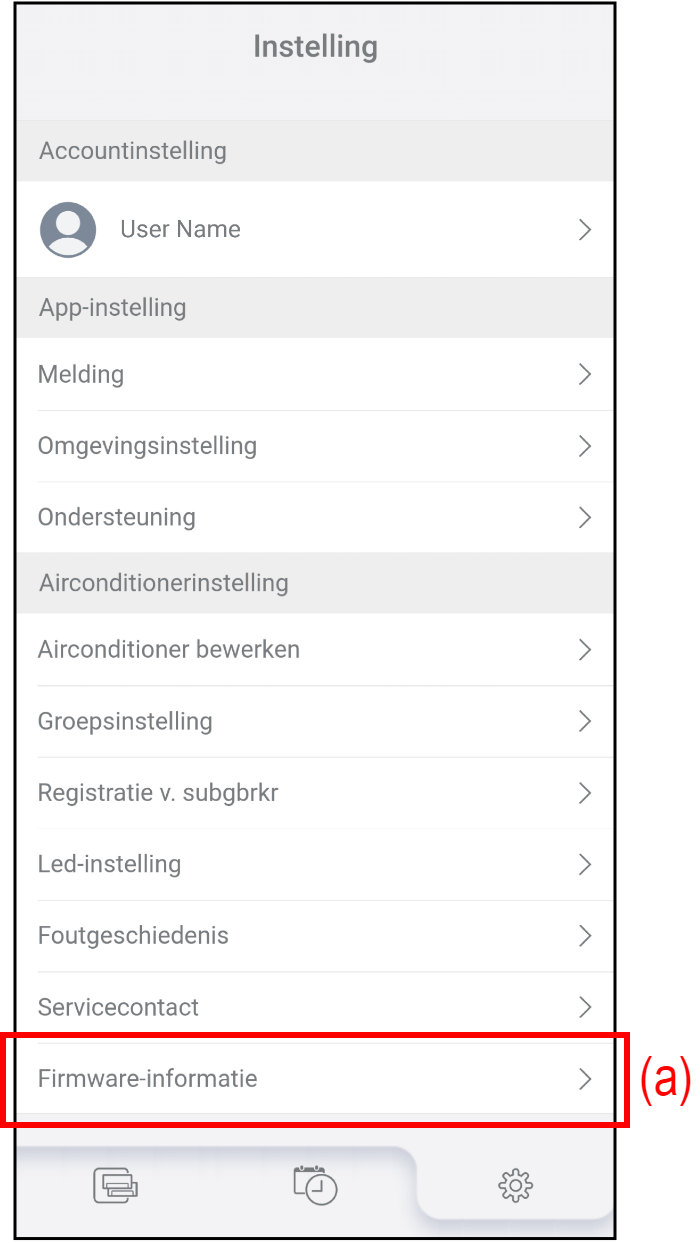This screenshot has height=1243, width=700.
Task: Tap the user profile avatar icon
Action: tap(68, 230)
